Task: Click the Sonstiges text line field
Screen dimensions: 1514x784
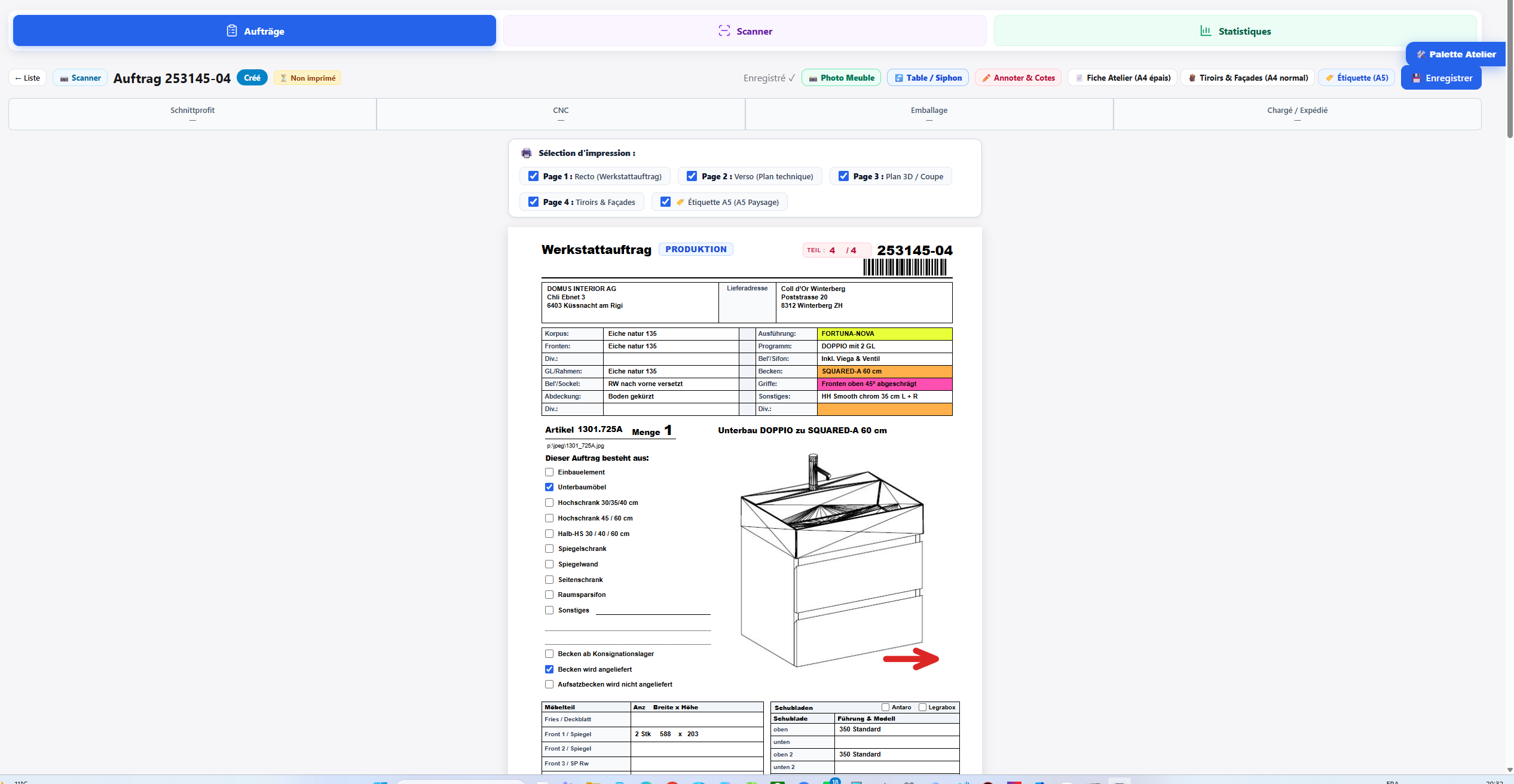Action: 653,610
